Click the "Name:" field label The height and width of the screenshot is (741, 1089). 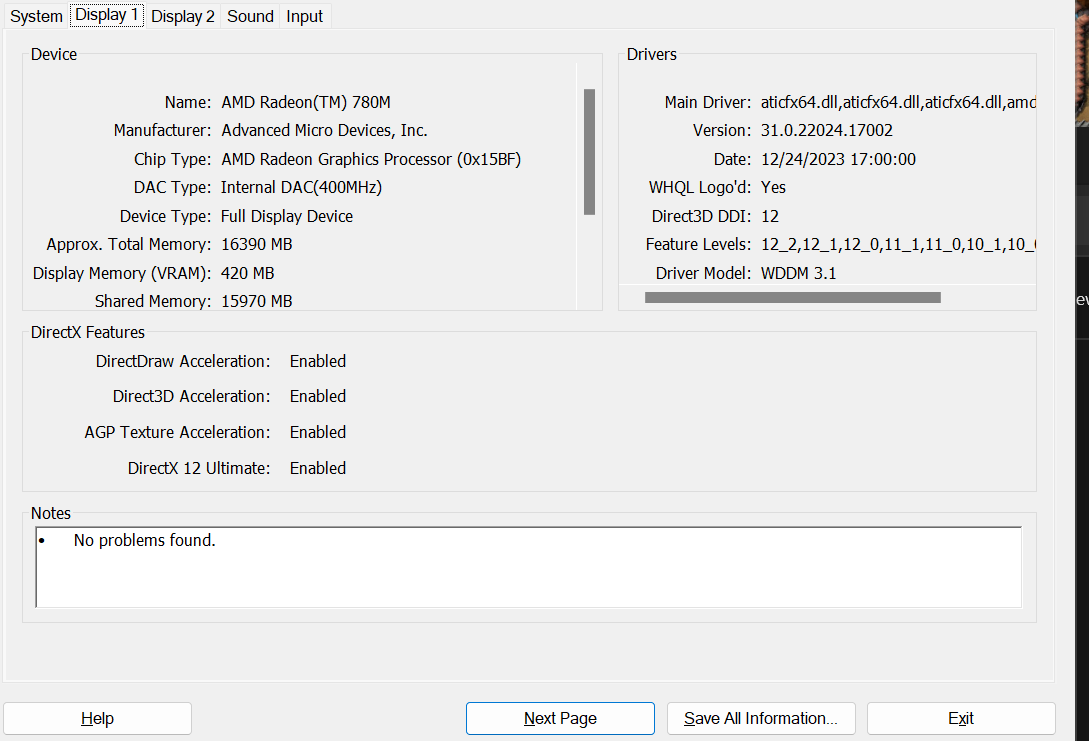188,102
